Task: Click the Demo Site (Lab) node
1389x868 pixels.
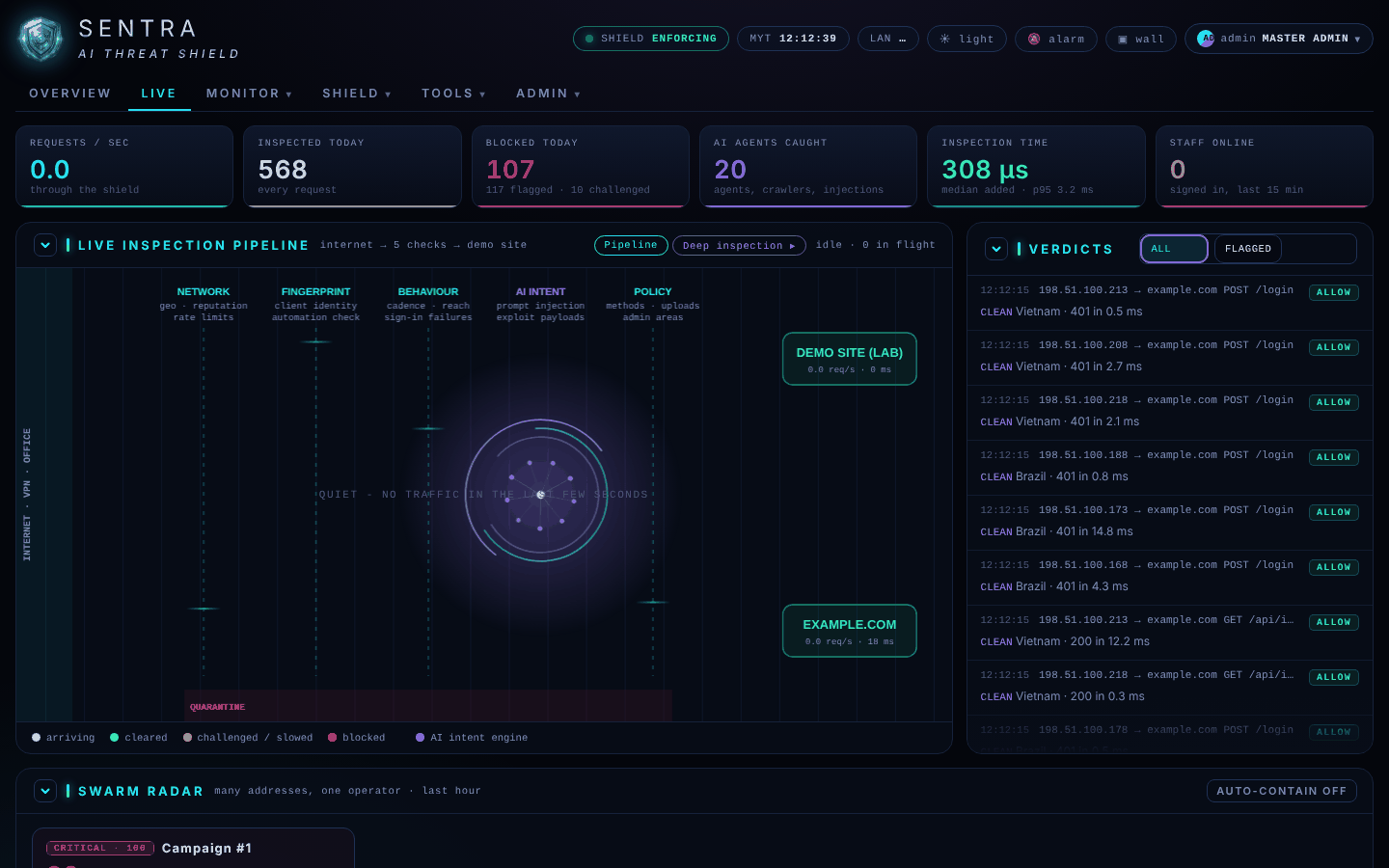Action: click(849, 359)
